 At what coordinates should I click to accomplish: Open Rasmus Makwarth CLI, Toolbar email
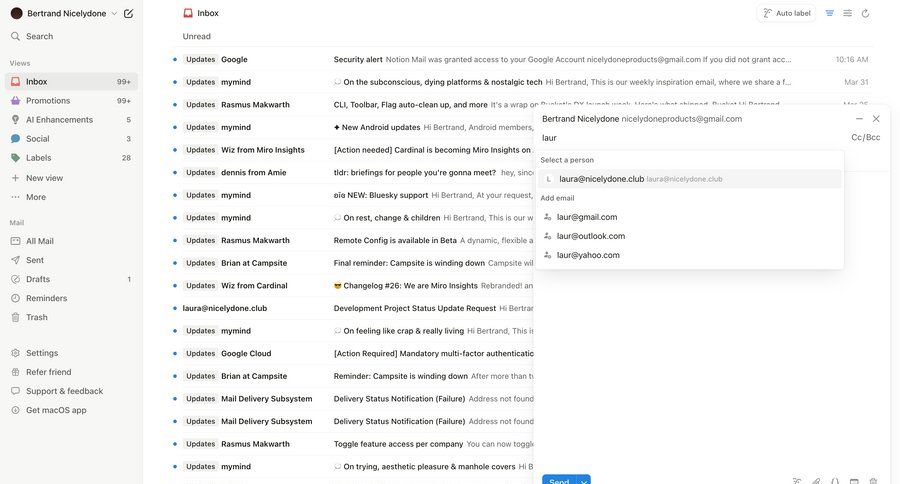(x=352, y=104)
